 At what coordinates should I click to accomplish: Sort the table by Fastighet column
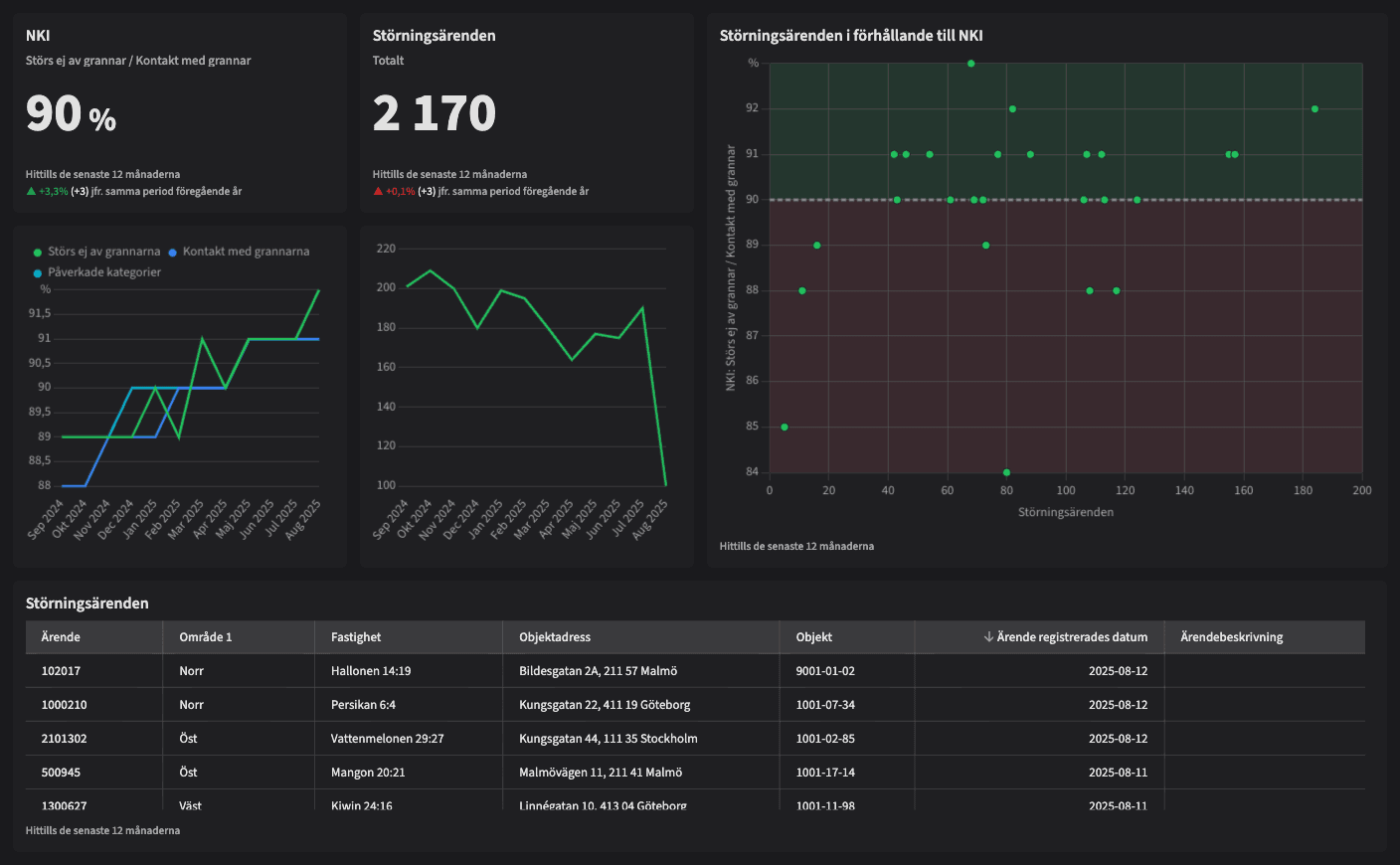[x=356, y=637]
